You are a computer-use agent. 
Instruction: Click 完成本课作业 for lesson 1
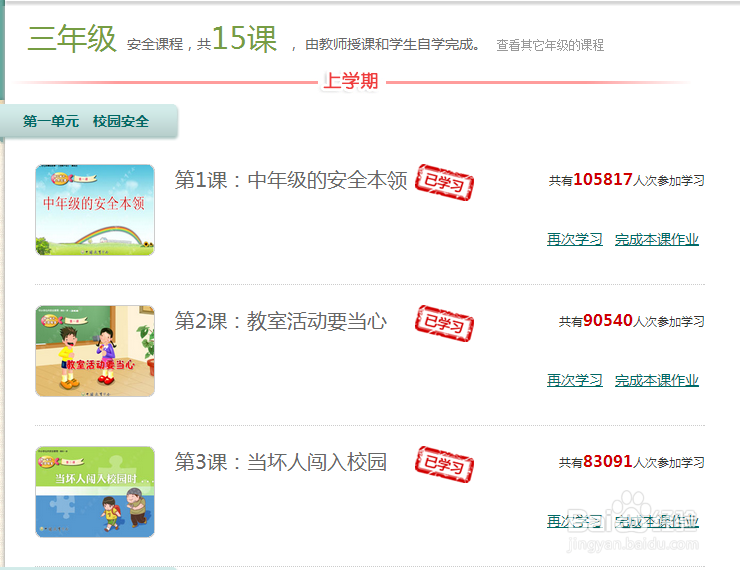656,239
